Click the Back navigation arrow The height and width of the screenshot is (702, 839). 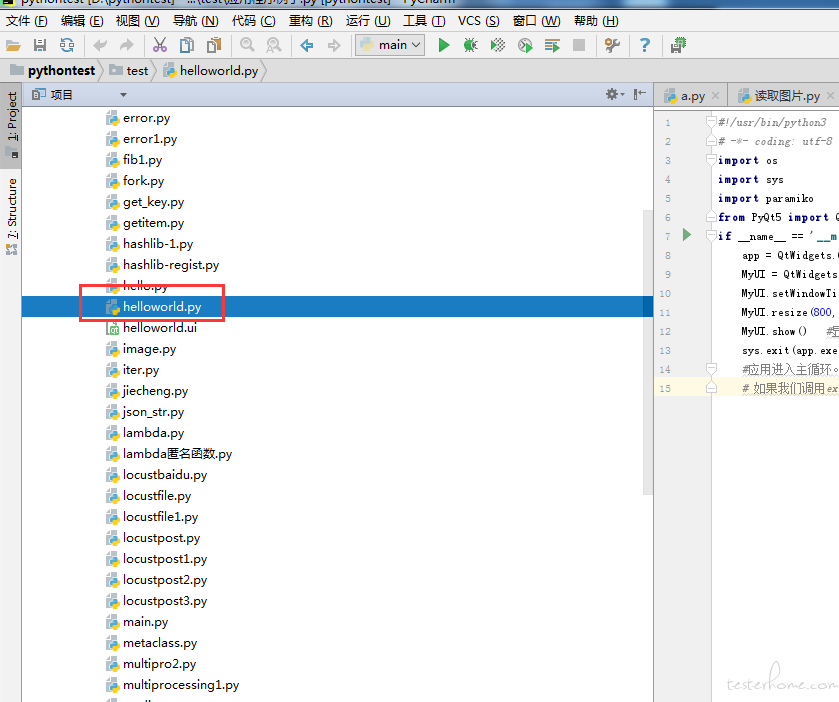(x=307, y=45)
